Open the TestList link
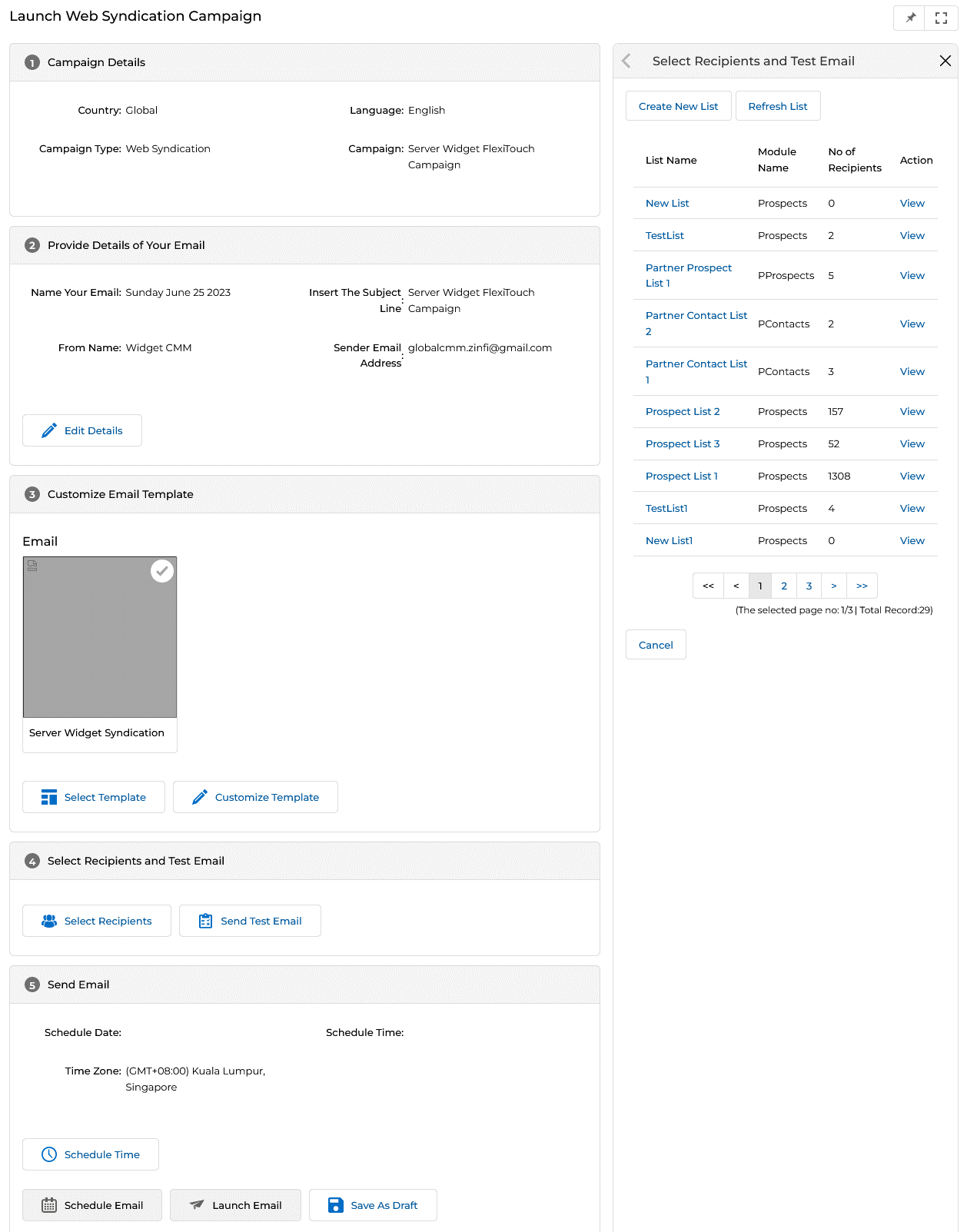The image size is (967, 1232). 665,235
